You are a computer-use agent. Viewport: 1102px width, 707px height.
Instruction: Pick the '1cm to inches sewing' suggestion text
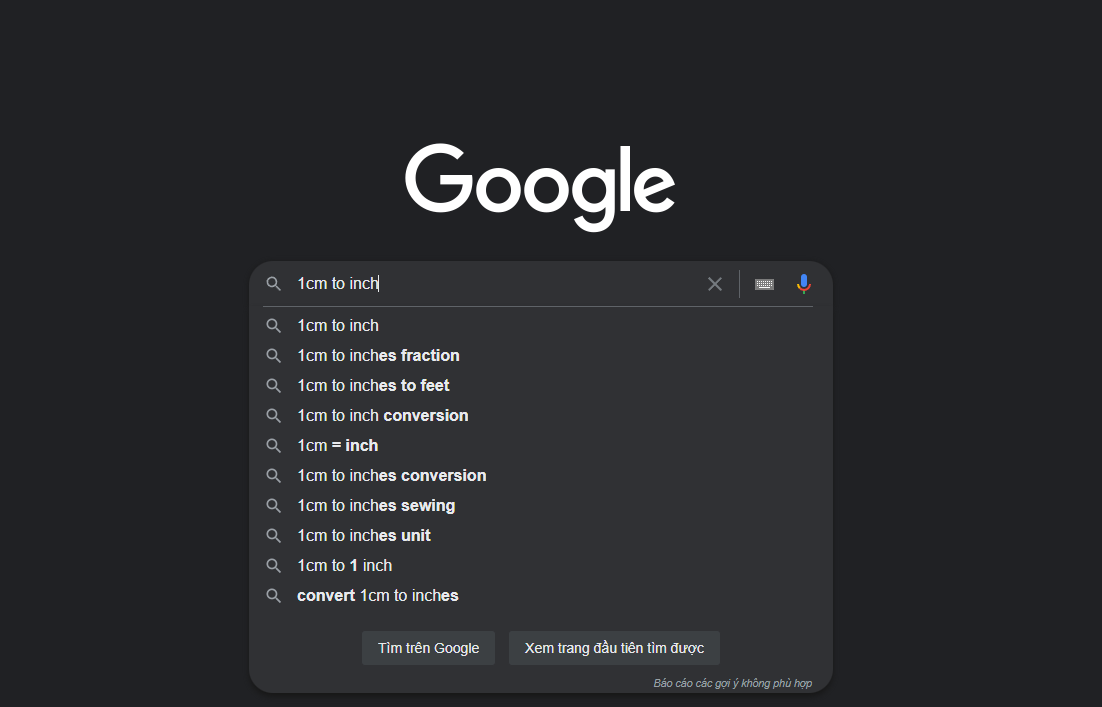376,506
